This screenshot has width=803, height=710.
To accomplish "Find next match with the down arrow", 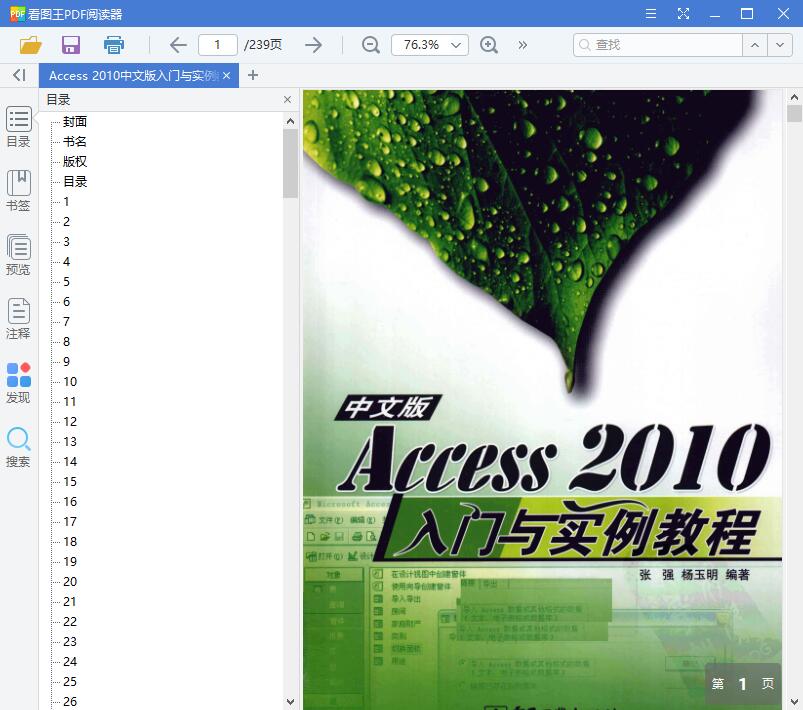I will coord(781,45).
